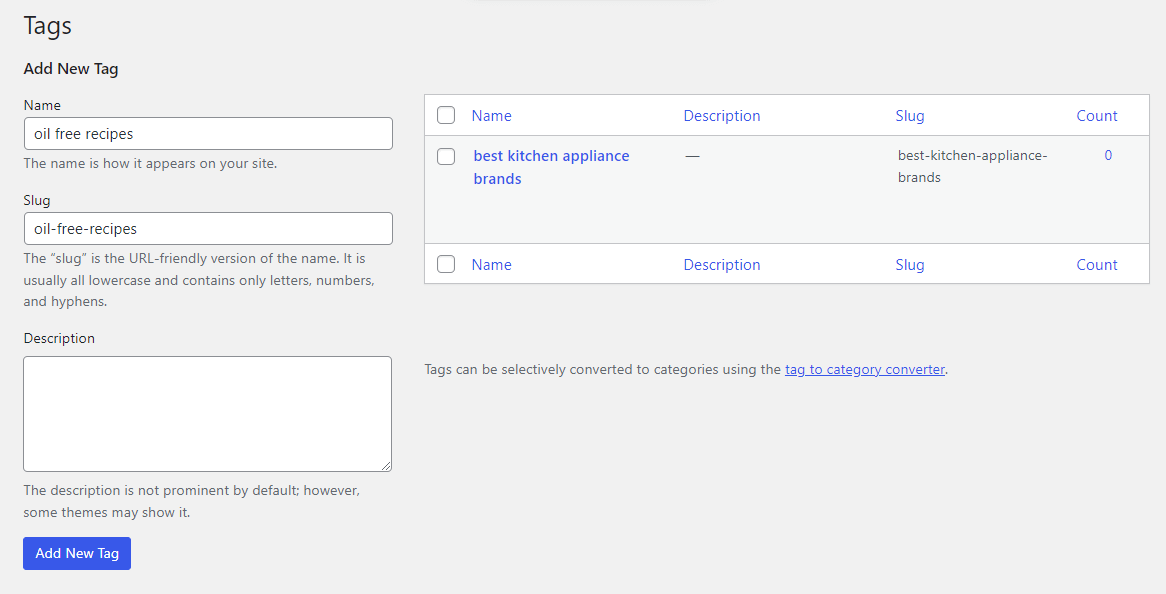Click the Add New Tag section title
The width and height of the screenshot is (1166, 594).
tap(70, 68)
